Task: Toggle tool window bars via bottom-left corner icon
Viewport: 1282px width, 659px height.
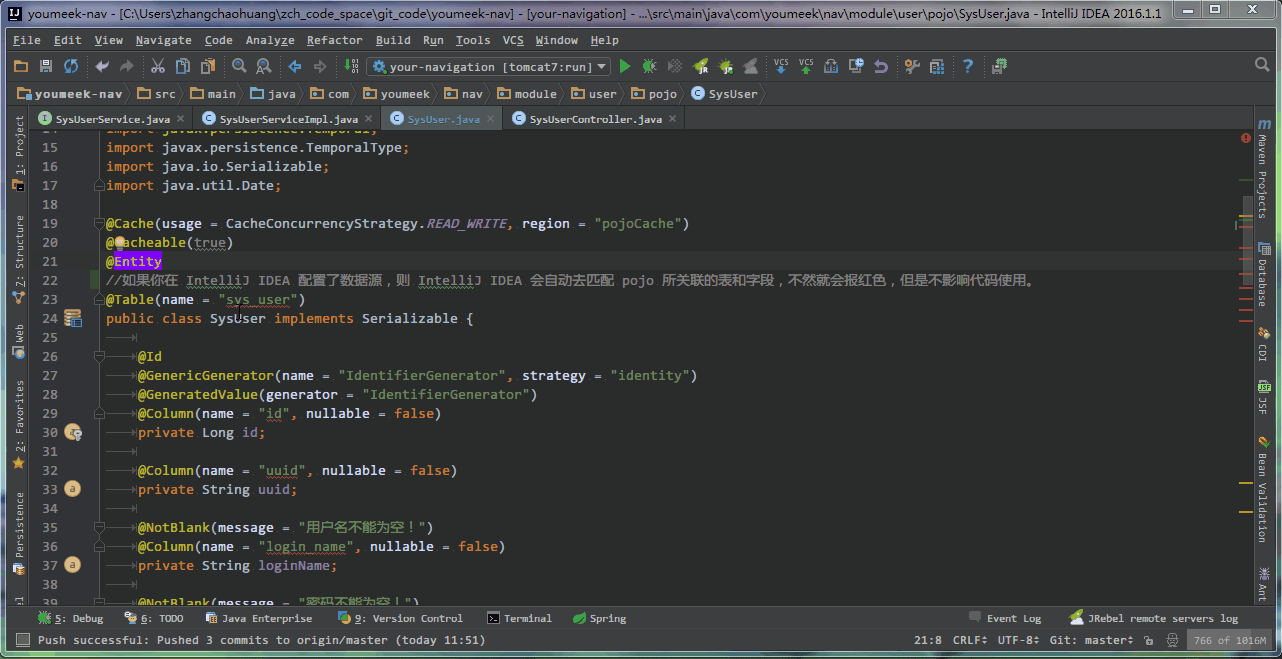Action: (22, 640)
